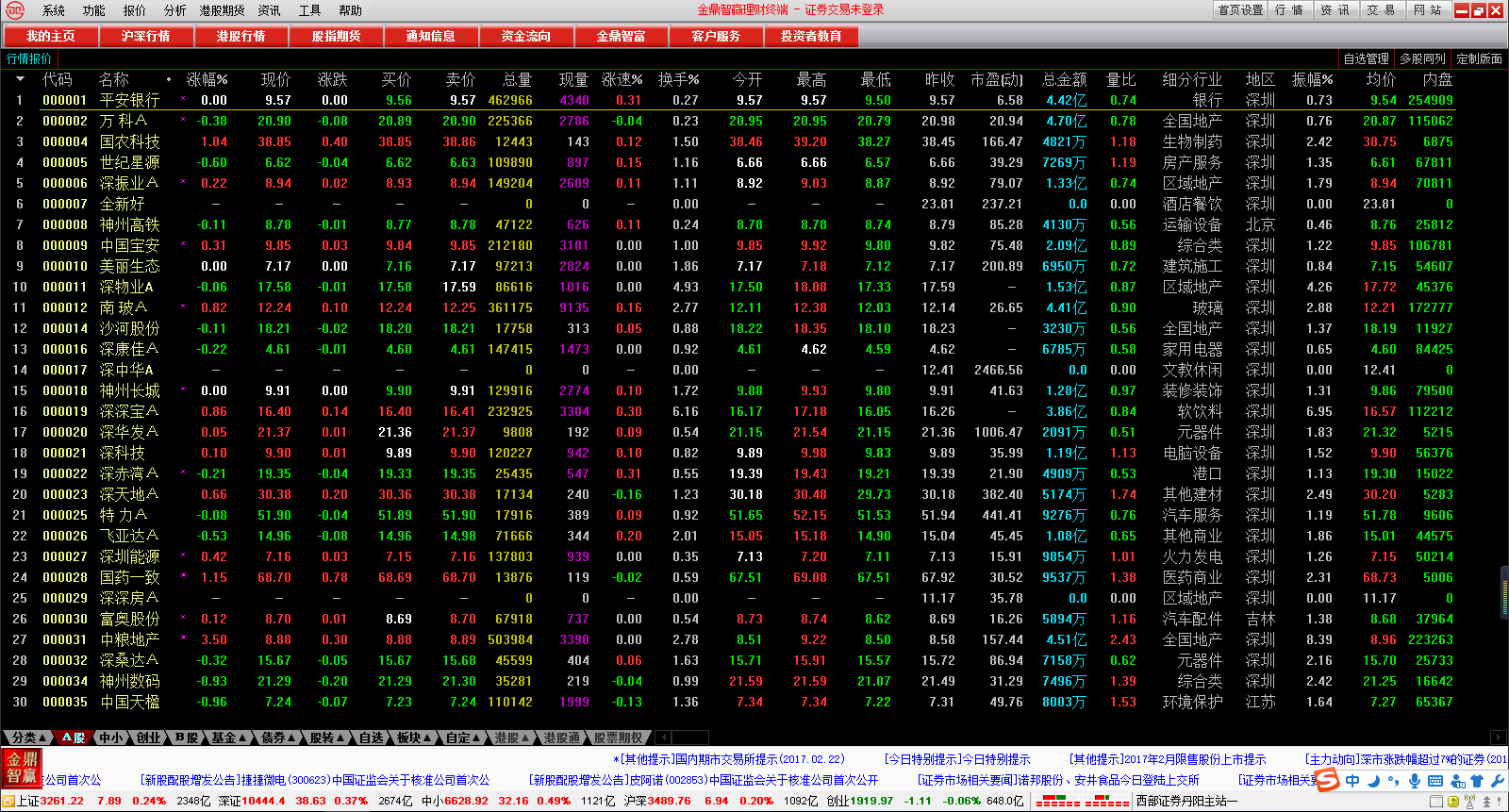The height and width of the screenshot is (812, 1509).
Task: Open the 基金 funds dropdown tab
Action: (x=226, y=737)
